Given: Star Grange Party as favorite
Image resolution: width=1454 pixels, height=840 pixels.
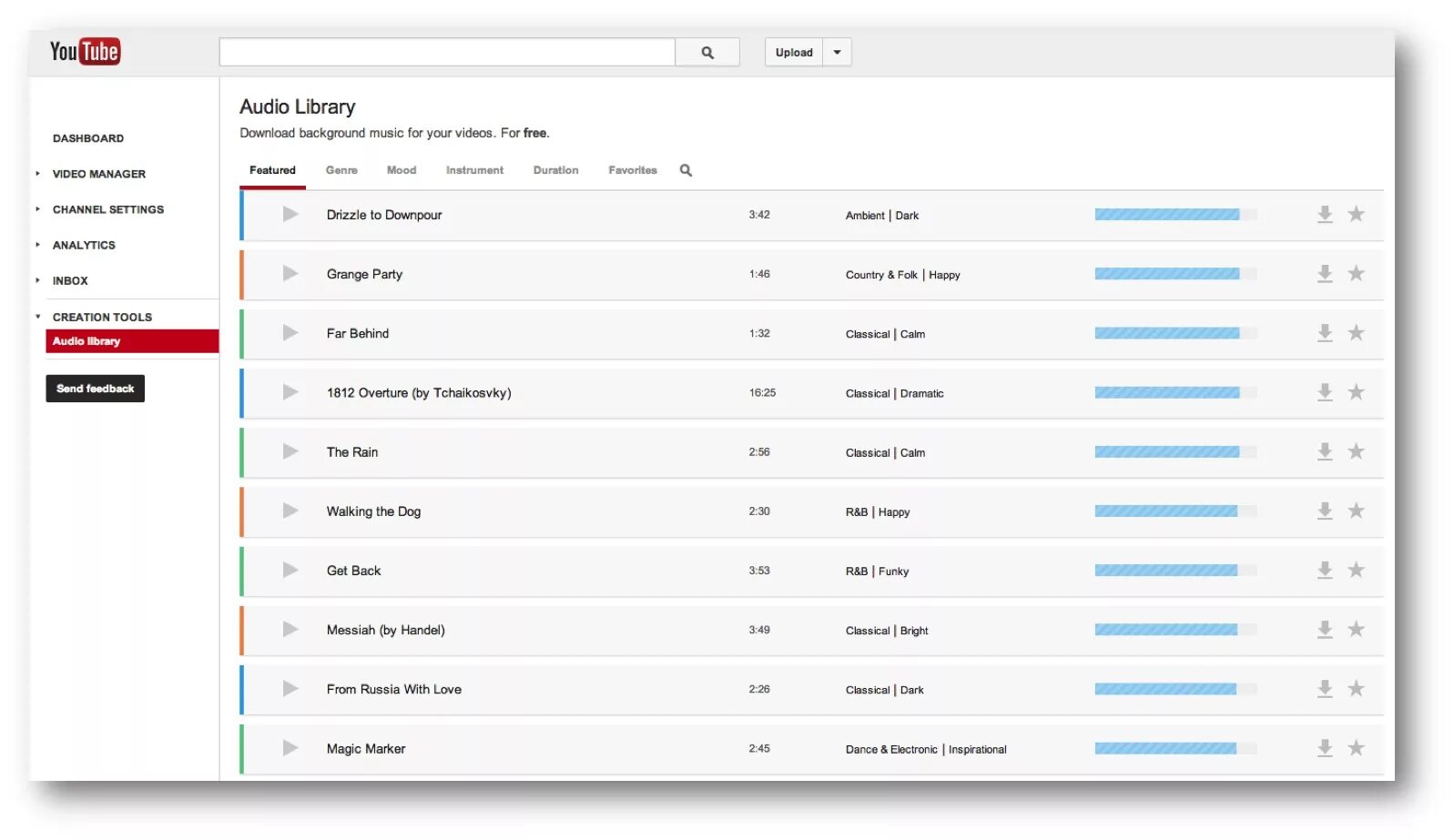Looking at the screenshot, I should 1356,273.
